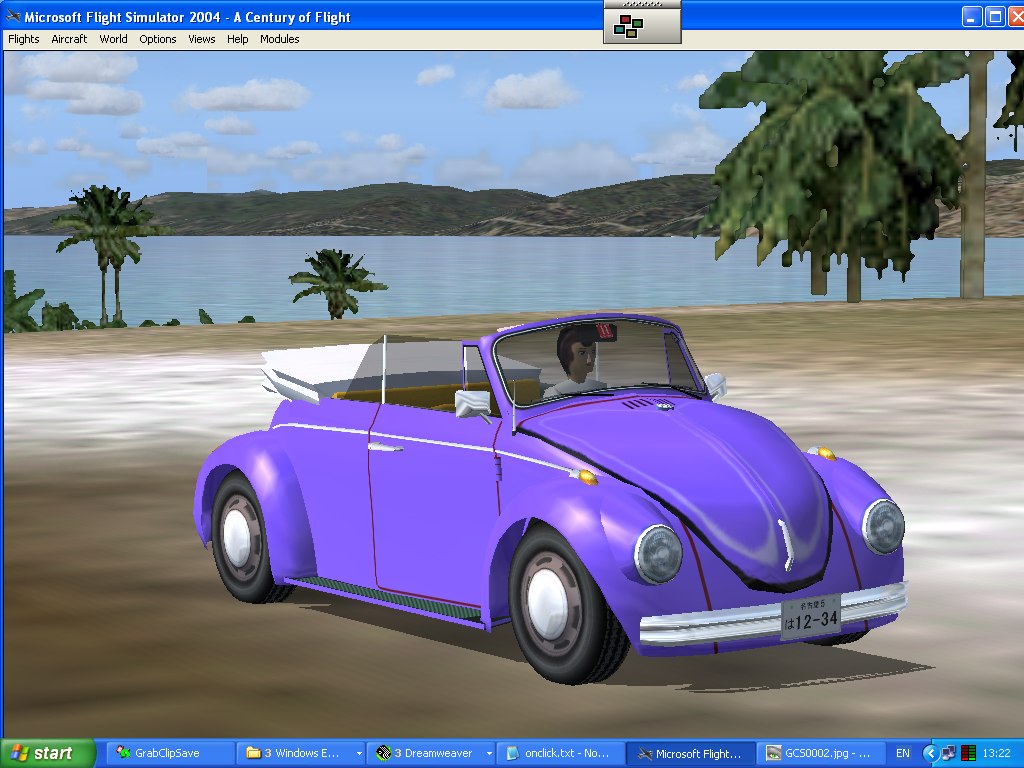The height and width of the screenshot is (768, 1024).
Task: Click the 13:22 taskbar clock
Action: click(996, 754)
